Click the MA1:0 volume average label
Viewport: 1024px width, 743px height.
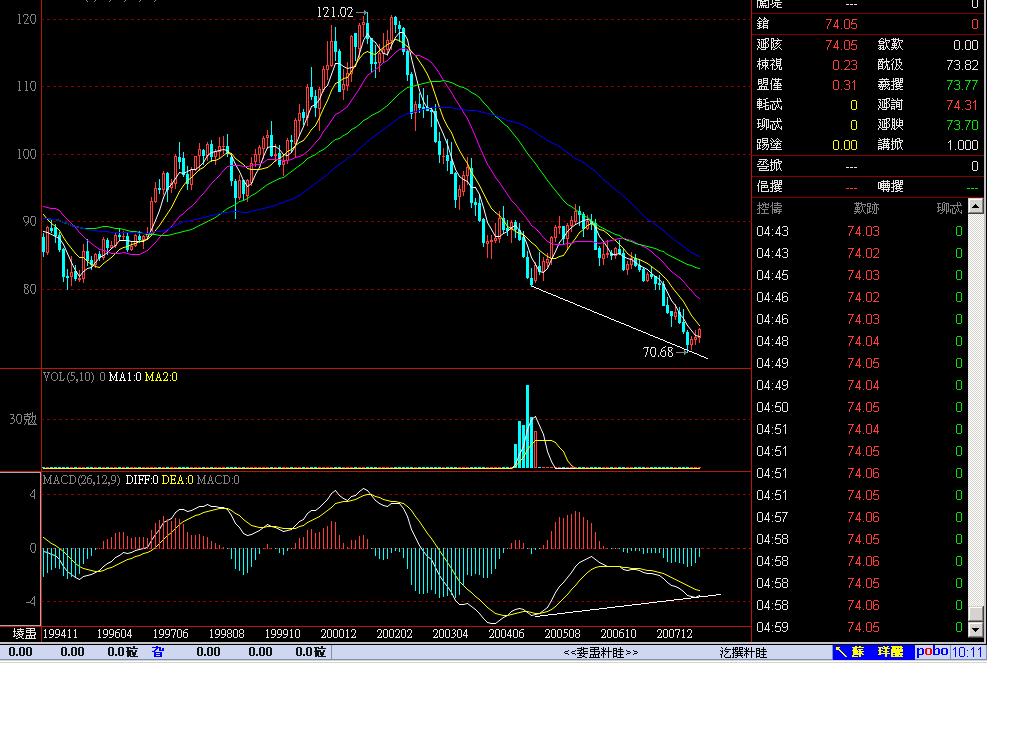tap(125, 377)
